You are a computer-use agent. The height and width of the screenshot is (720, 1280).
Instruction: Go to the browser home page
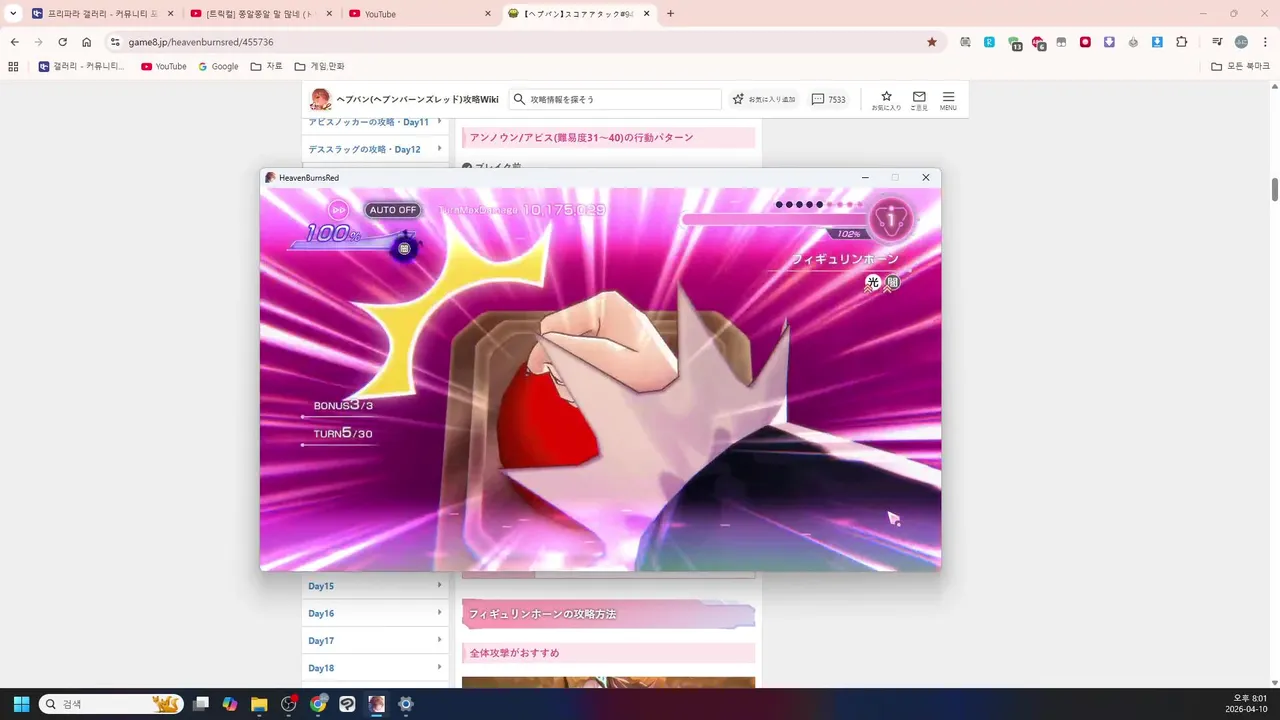click(x=87, y=42)
